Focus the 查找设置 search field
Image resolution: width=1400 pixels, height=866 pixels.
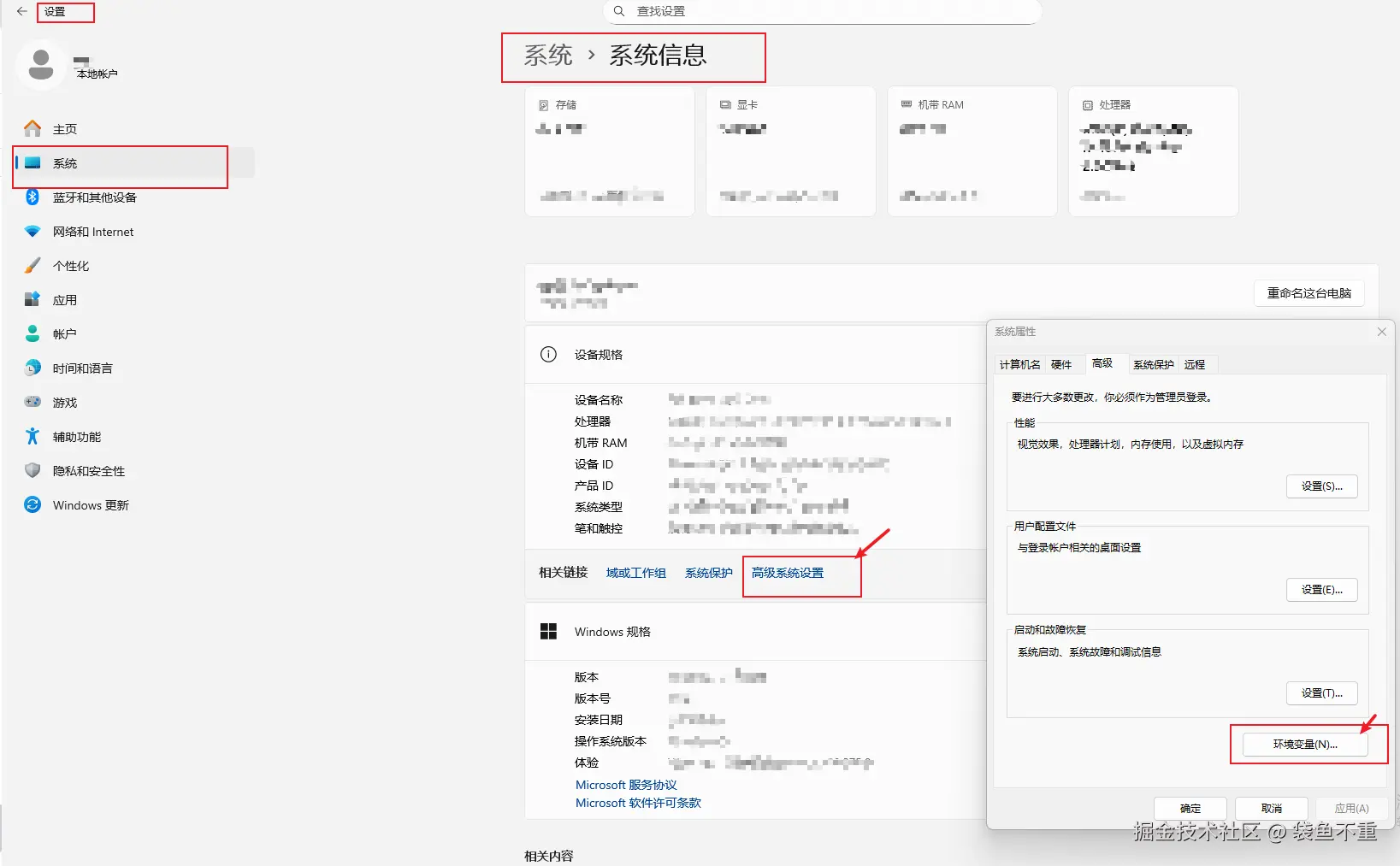823,12
